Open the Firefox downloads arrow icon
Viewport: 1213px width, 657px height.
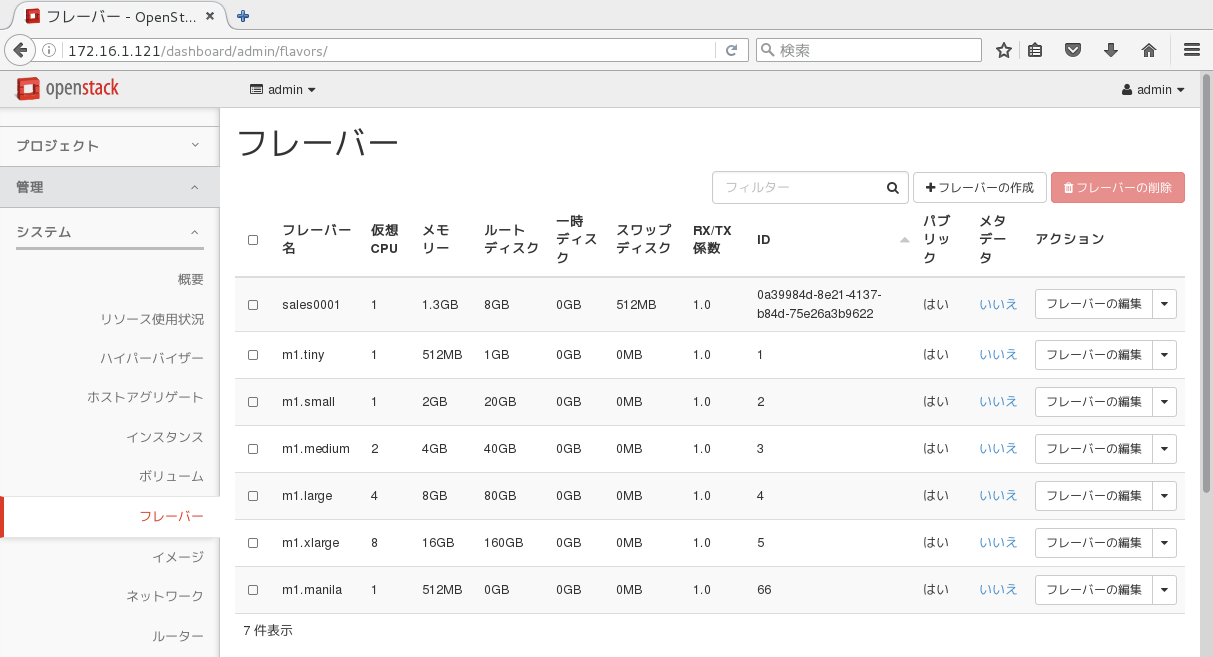click(x=1110, y=50)
